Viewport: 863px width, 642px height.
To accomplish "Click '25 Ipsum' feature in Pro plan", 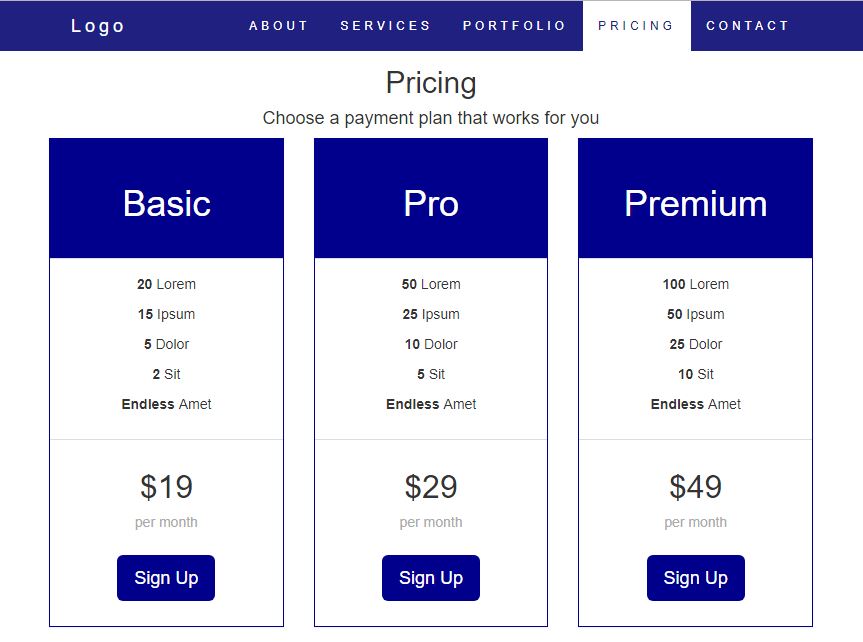I will coord(431,314).
